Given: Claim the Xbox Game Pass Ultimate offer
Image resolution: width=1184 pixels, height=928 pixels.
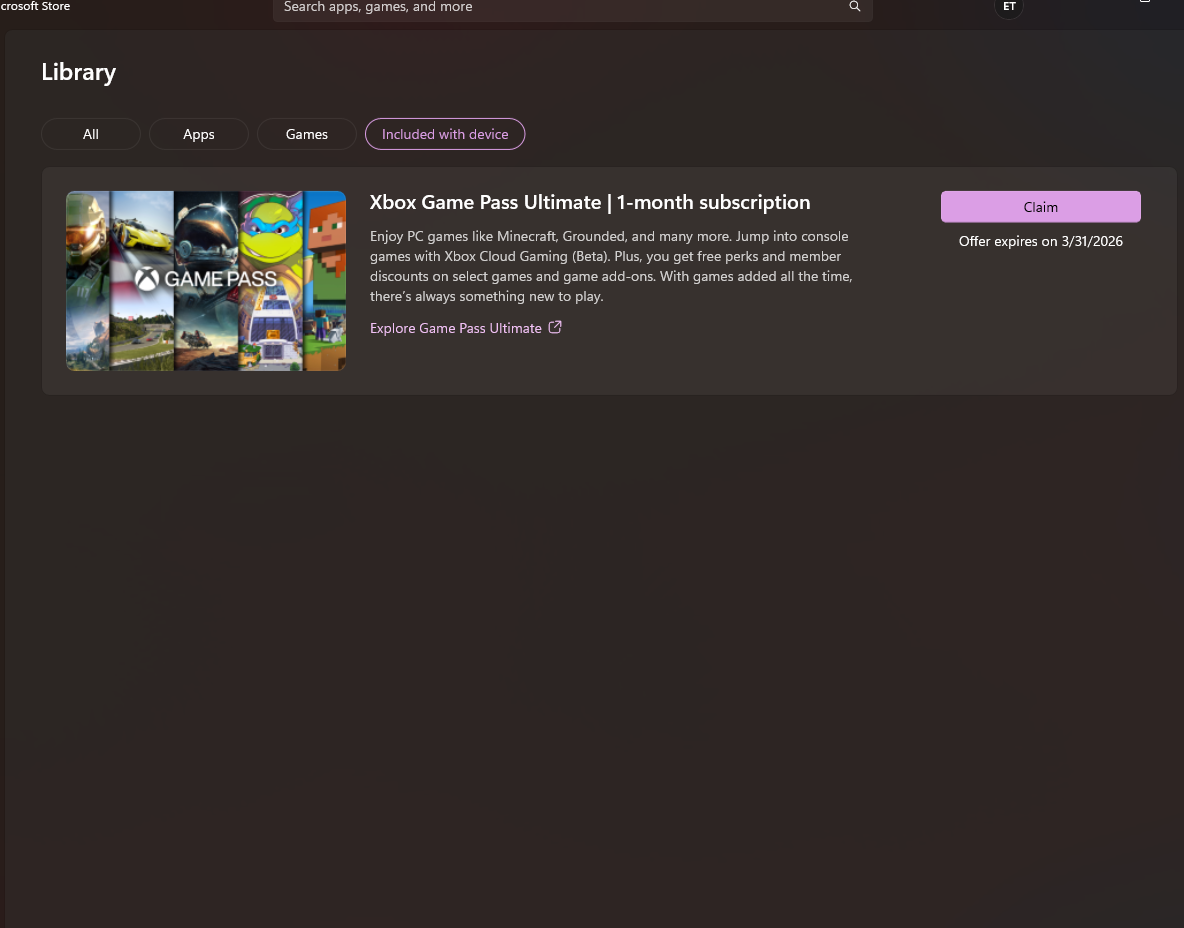Looking at the screenshot, I should click(1041, 207).
